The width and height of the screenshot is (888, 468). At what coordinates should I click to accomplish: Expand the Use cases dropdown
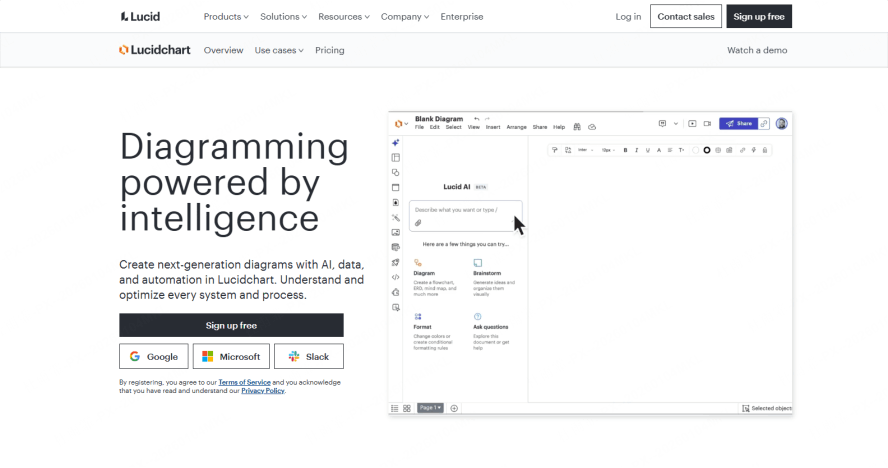point(279,50)
